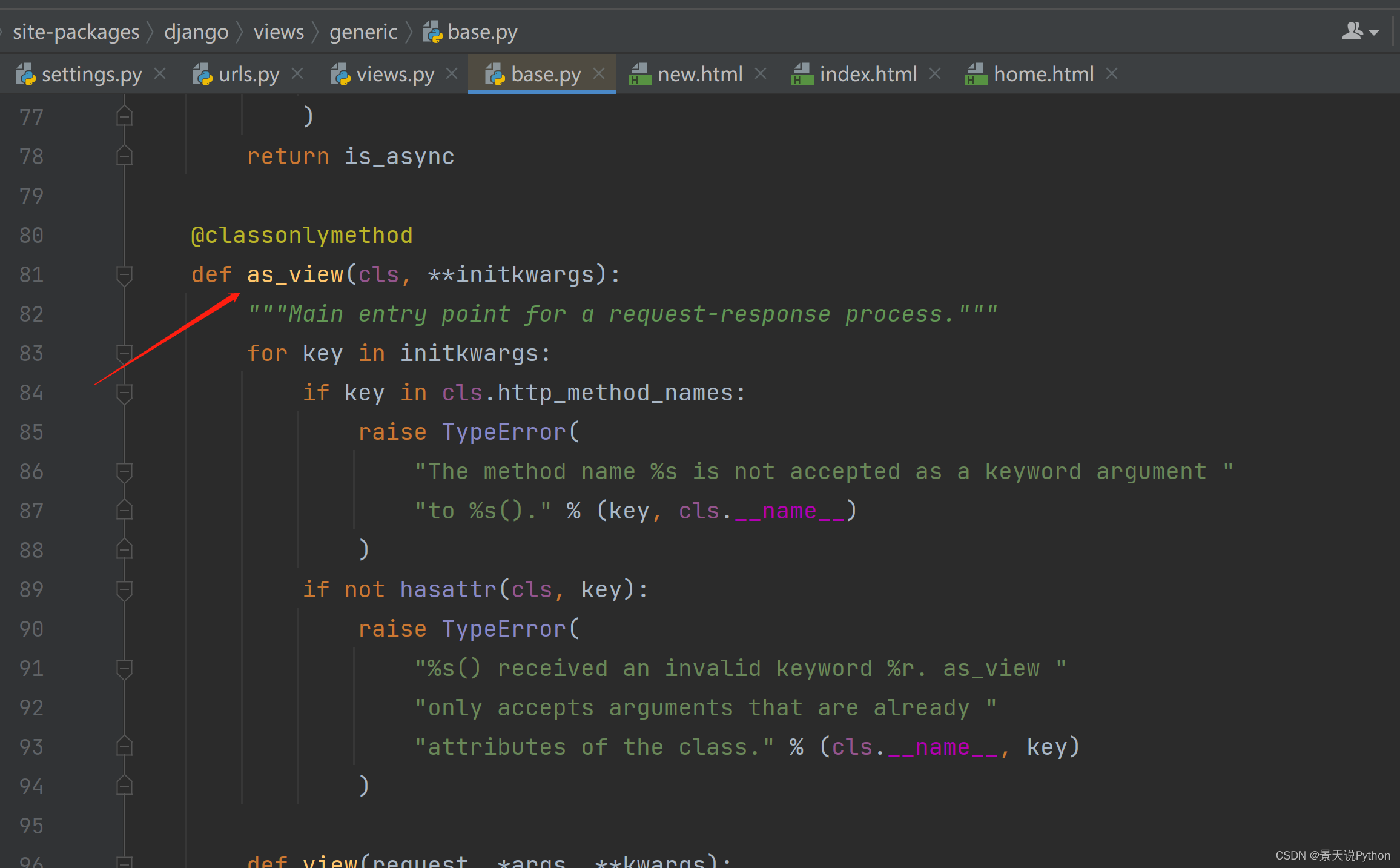
Task: Collapse the for loop fold at line 83
Action: 125,354
